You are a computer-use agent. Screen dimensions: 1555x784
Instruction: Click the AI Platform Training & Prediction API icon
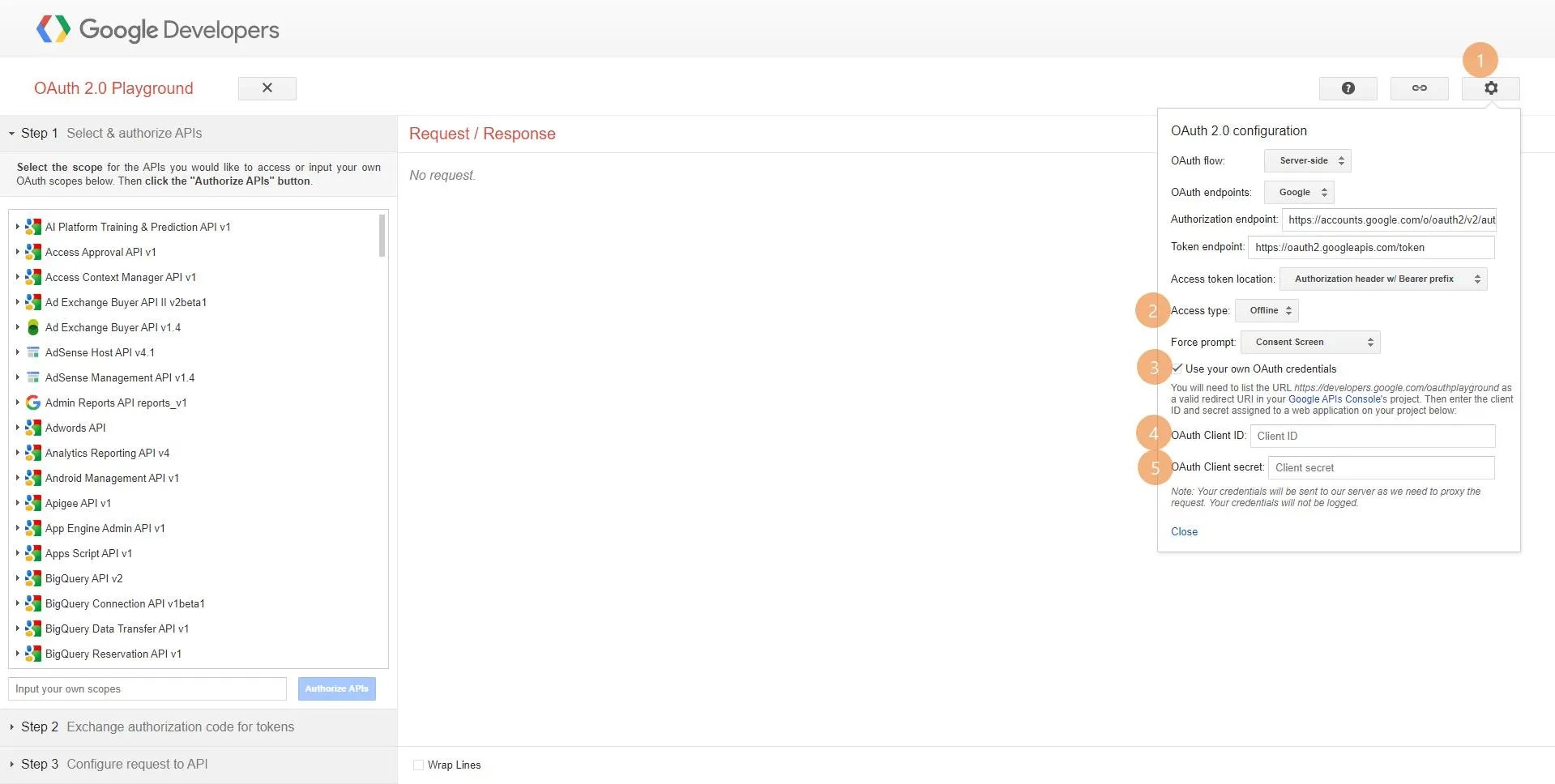tap(33, 227)
